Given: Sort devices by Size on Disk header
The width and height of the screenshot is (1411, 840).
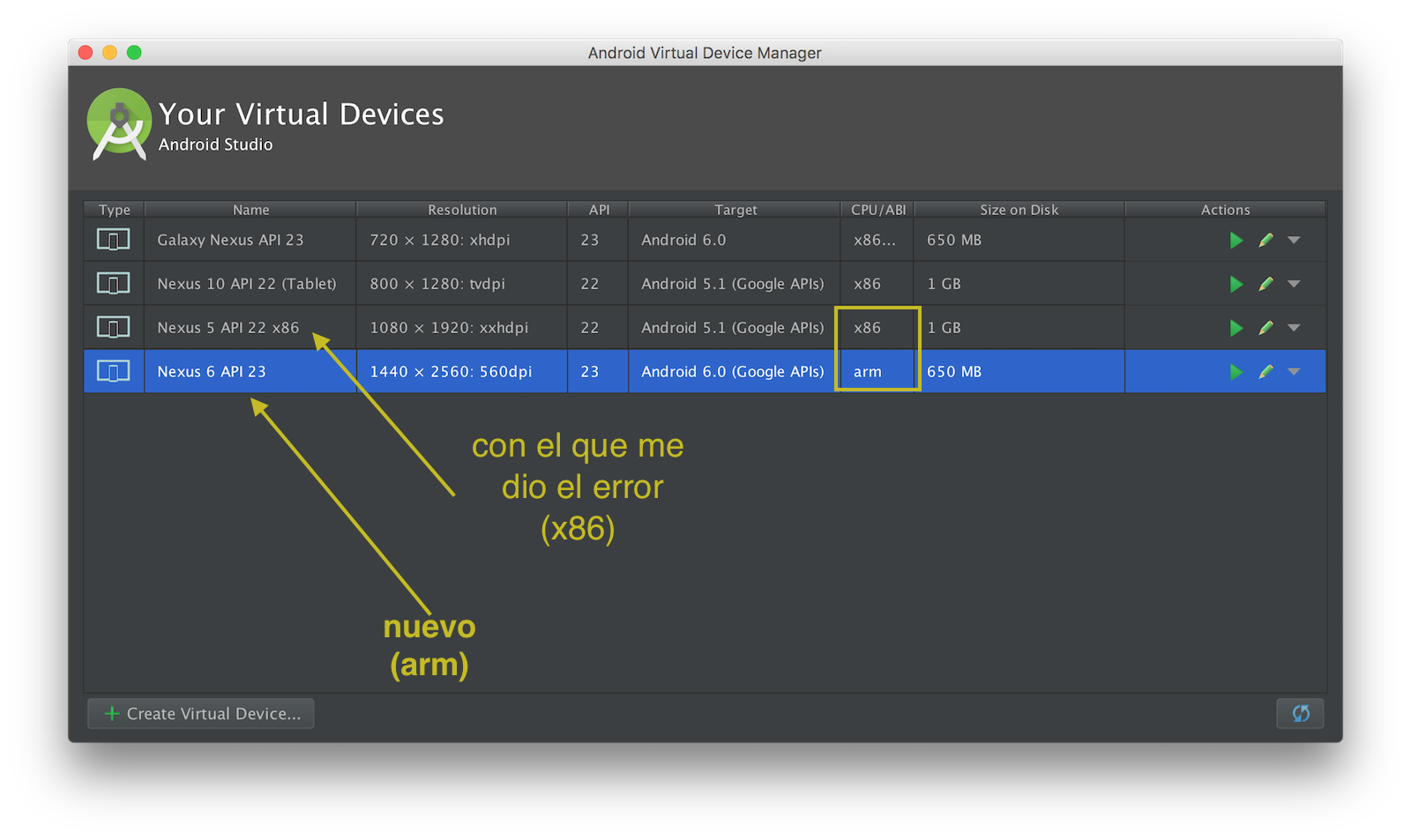Looking at the screenshot, I should 1019,210.
